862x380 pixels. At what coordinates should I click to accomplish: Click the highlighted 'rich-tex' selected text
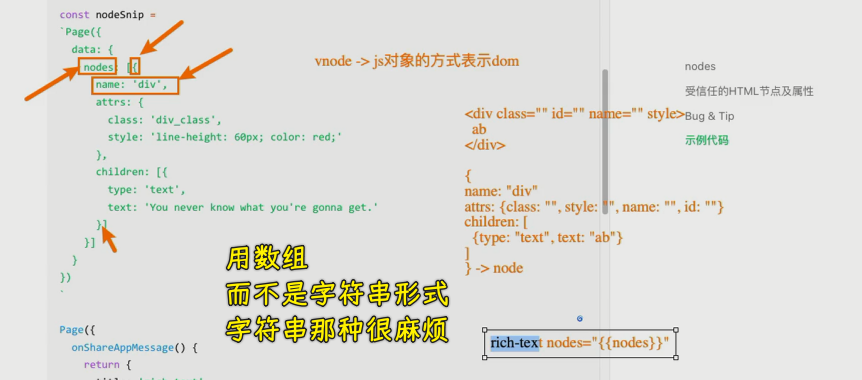(515, 343)
